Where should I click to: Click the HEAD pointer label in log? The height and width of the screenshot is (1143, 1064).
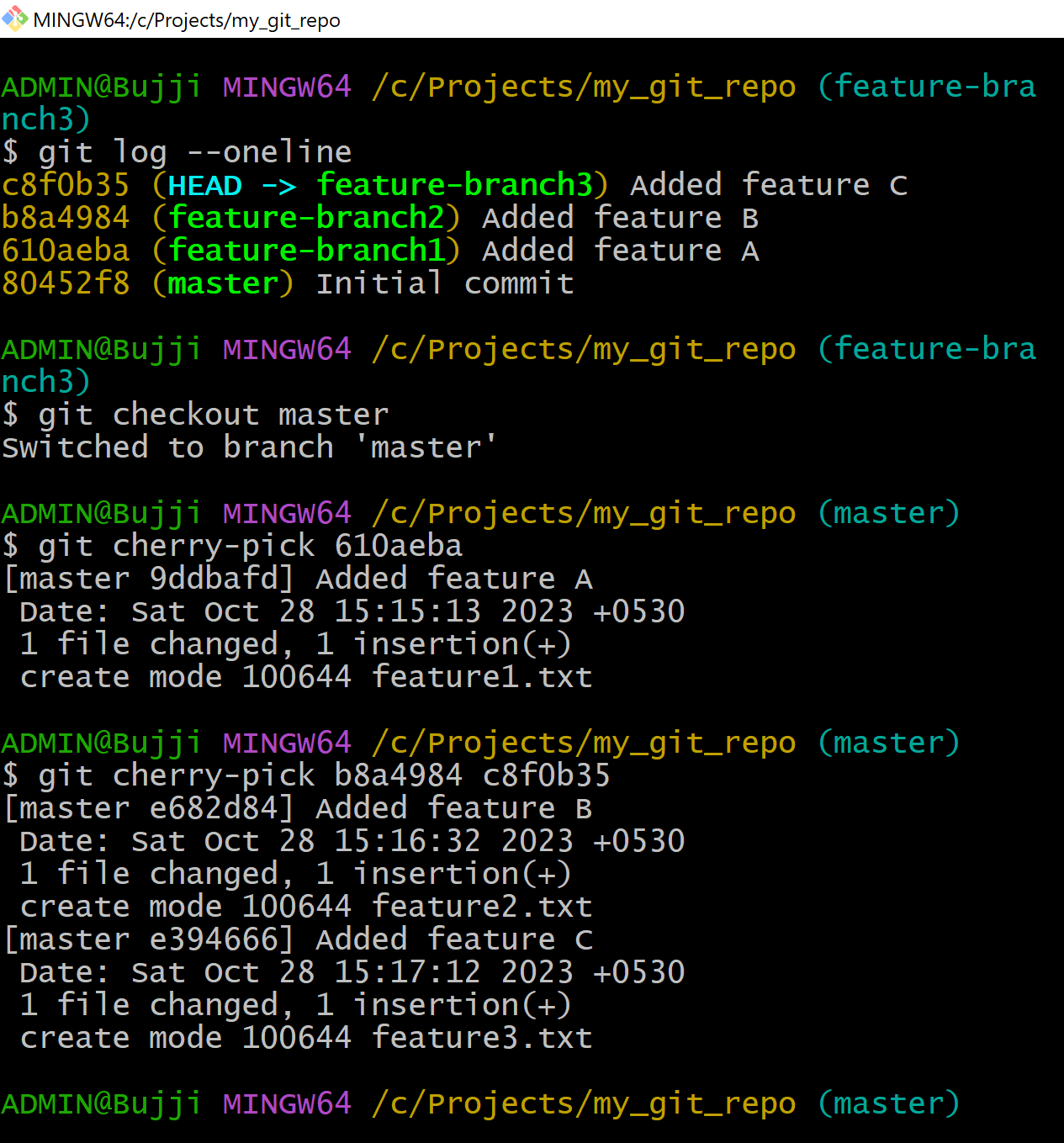click(x=205, y=185)
